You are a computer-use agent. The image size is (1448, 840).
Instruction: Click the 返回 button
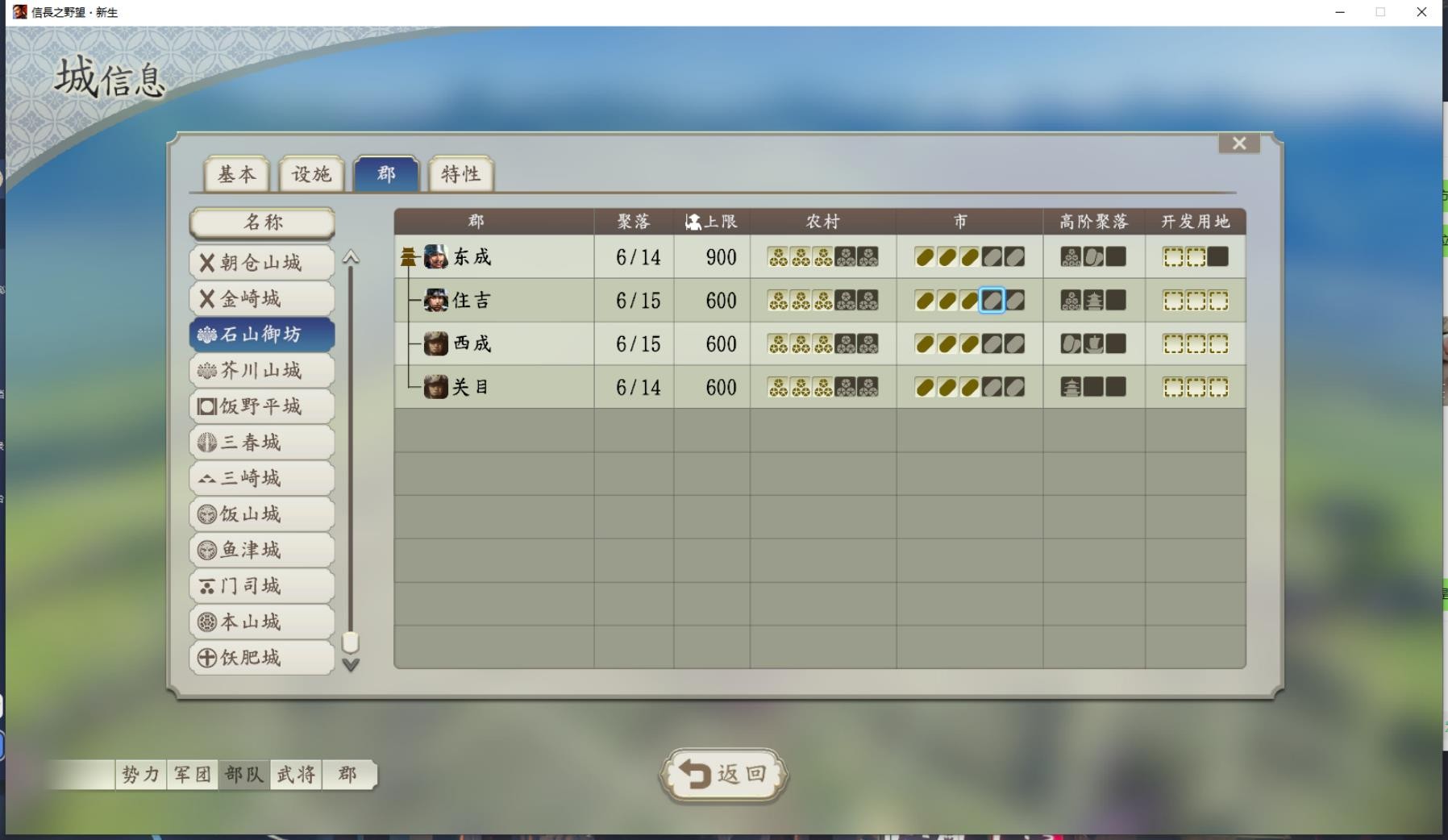pos(723,775)
